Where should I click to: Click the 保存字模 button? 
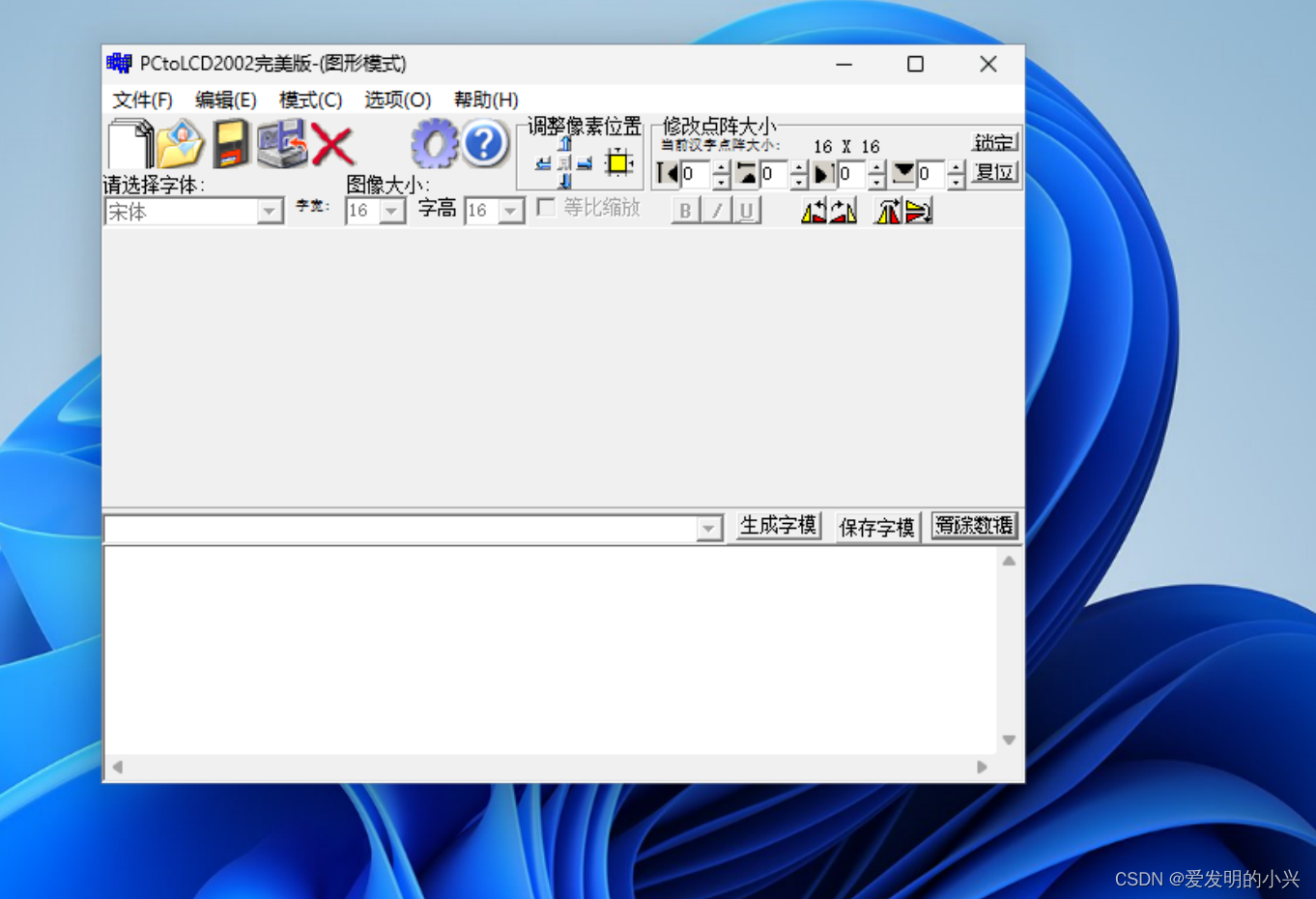point(876,527)
